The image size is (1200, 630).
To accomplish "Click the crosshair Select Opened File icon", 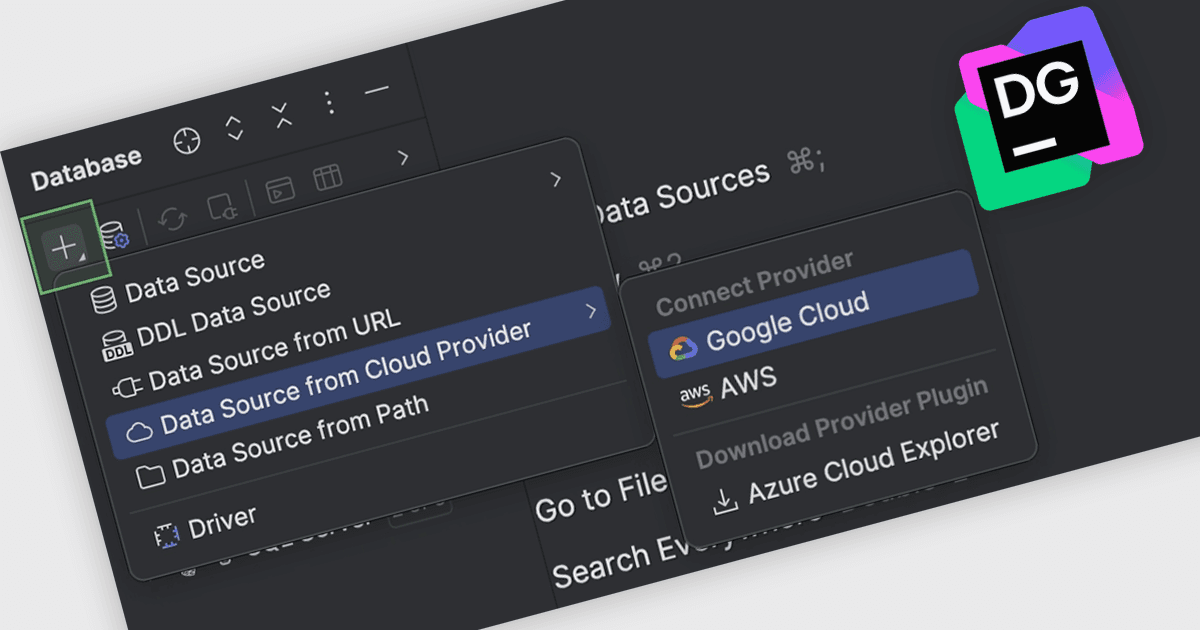I will click(x=186, y=141).
